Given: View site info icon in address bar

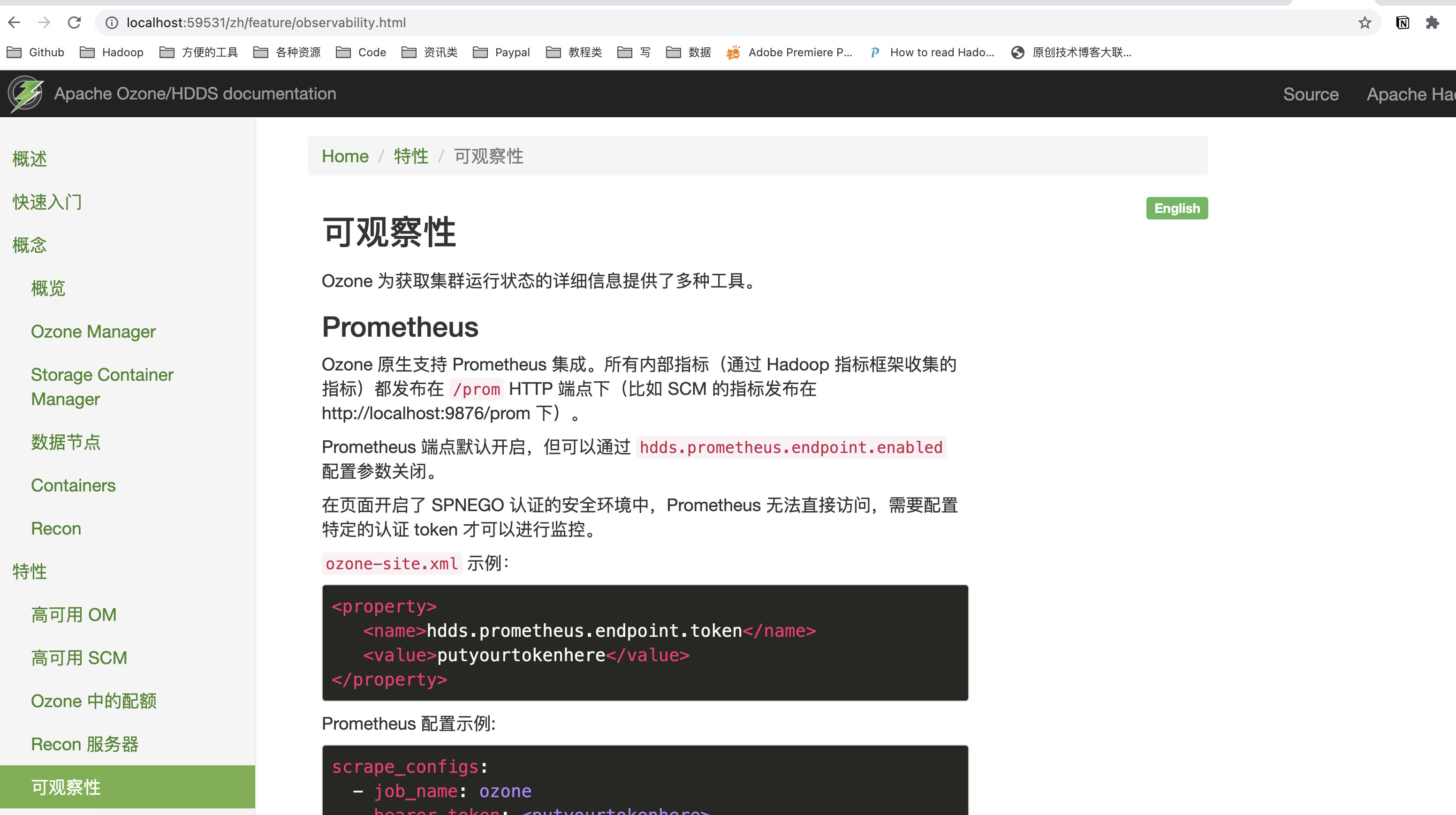Looking at the screenshot, I should coord(112,23).
